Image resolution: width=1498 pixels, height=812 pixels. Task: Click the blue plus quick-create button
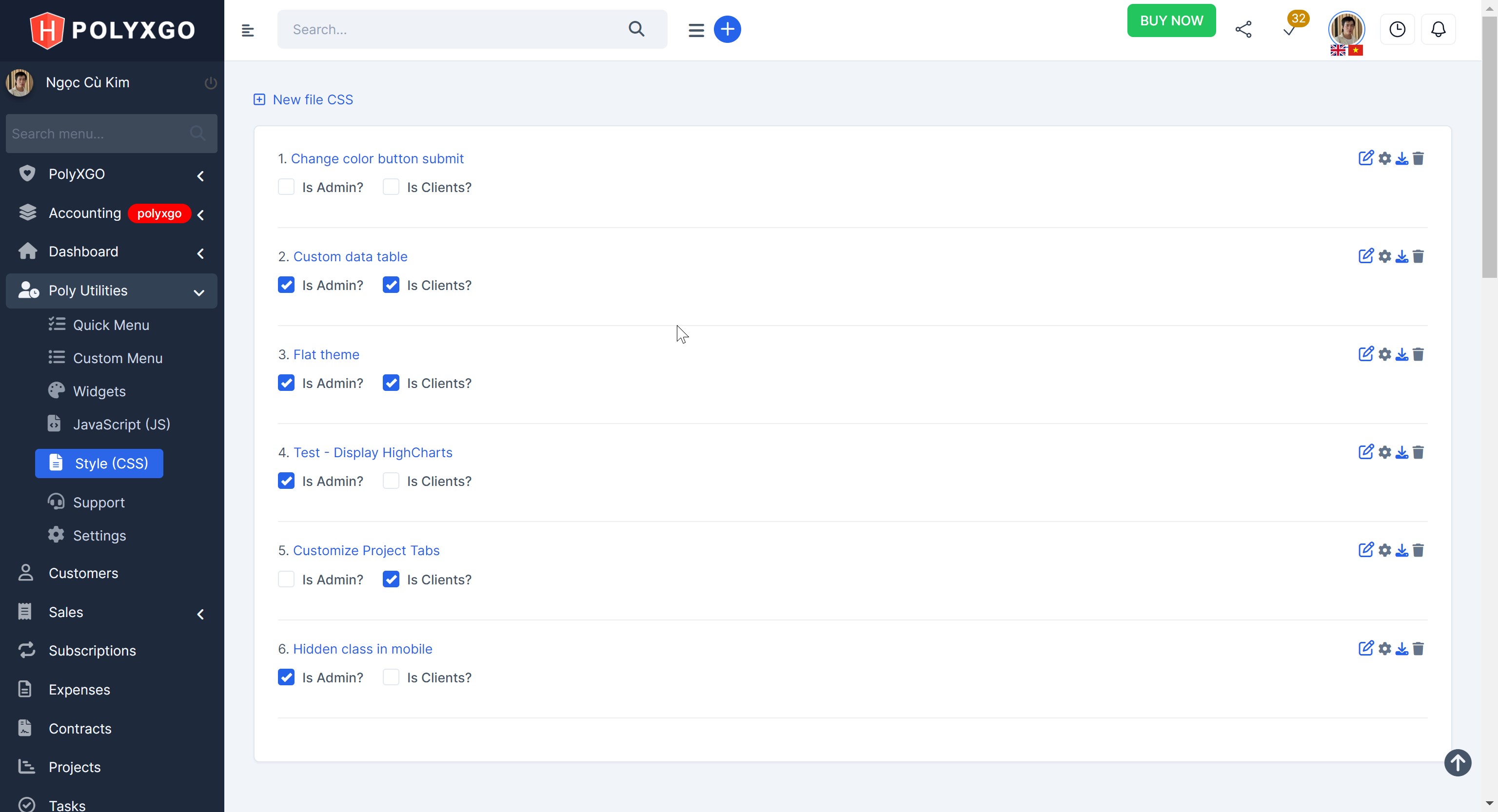coord(727,30)
